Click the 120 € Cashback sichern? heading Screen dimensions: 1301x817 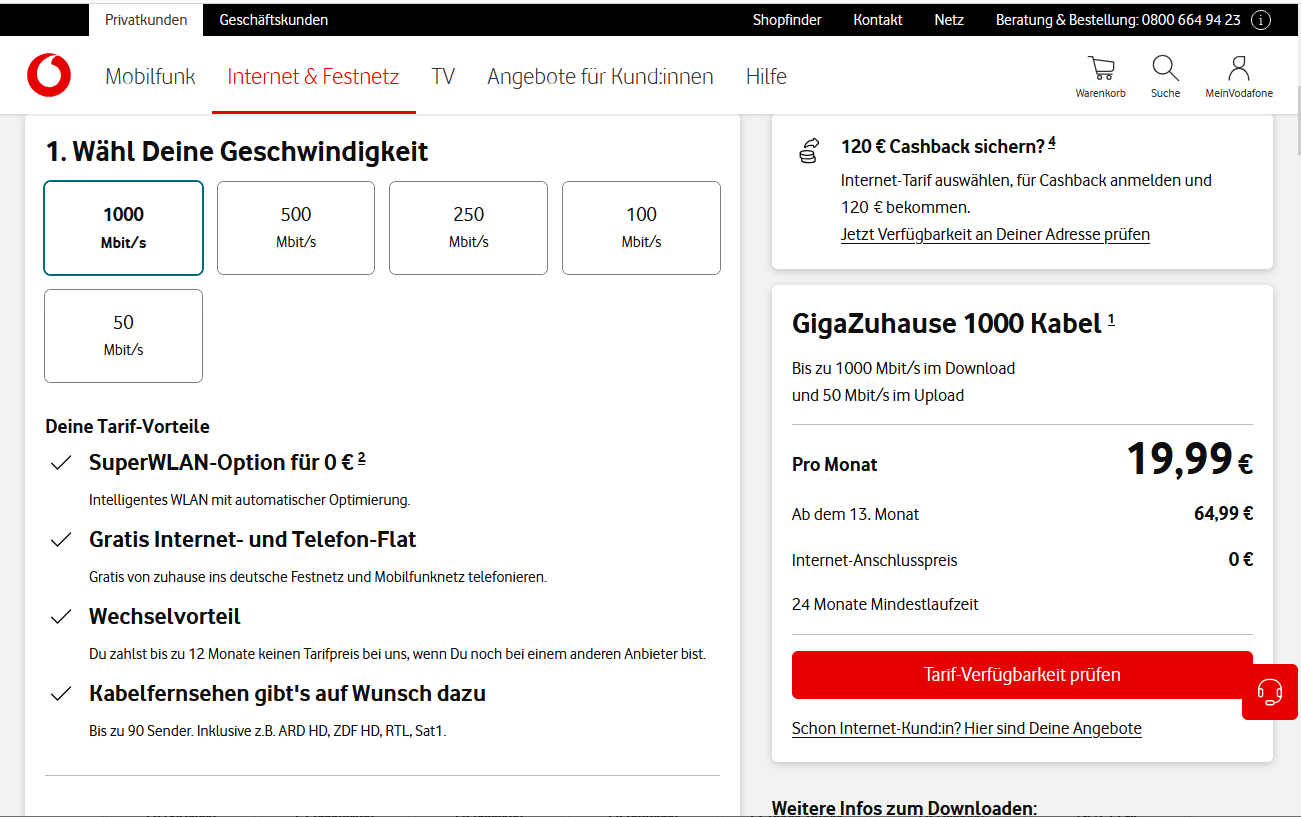pos(943,147)
